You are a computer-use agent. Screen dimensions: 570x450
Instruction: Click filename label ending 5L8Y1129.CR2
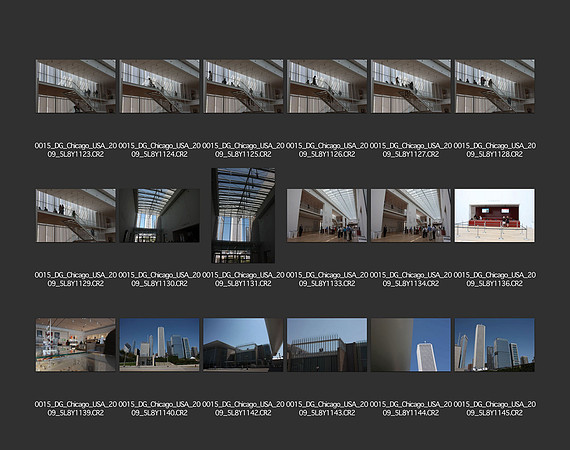[76, 279]
